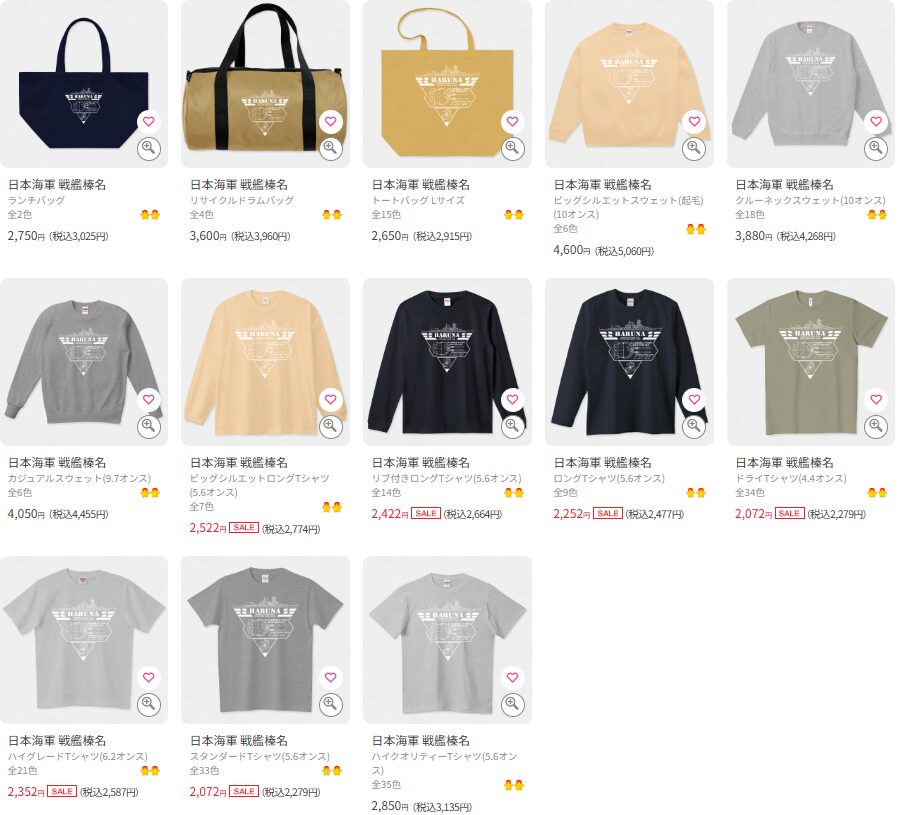Image resolution: width=912 pixels, height=815 pixels.
Task: Click SALE badge on ドライTシャツ
Action: (x=789, y=514)
